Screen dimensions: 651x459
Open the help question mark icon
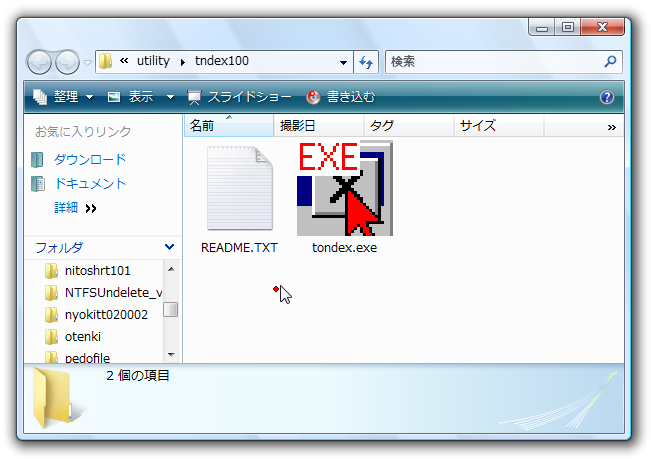[607, 97]
